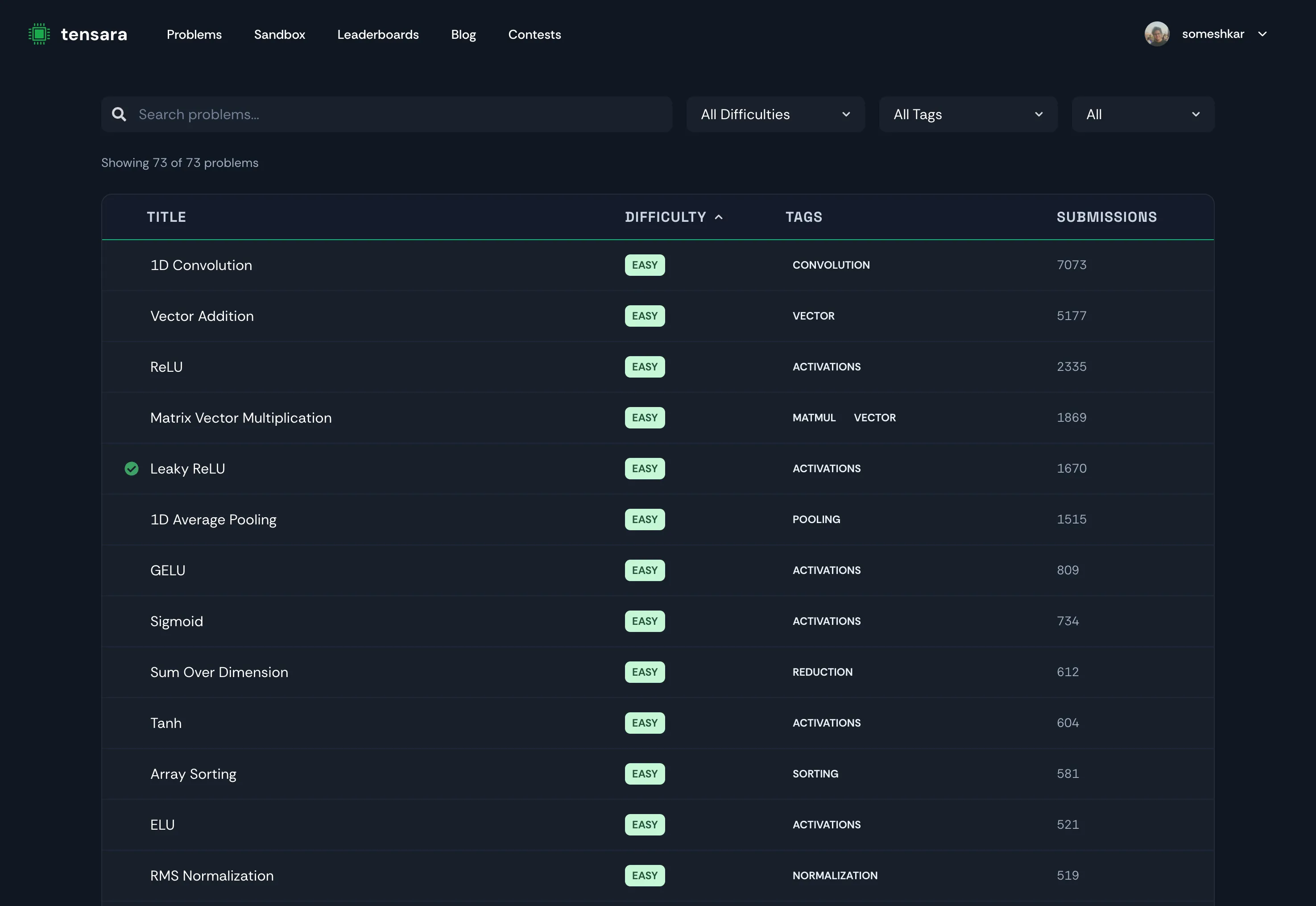
Task: Focus the Search problems input field
Action: pos(397,115)
